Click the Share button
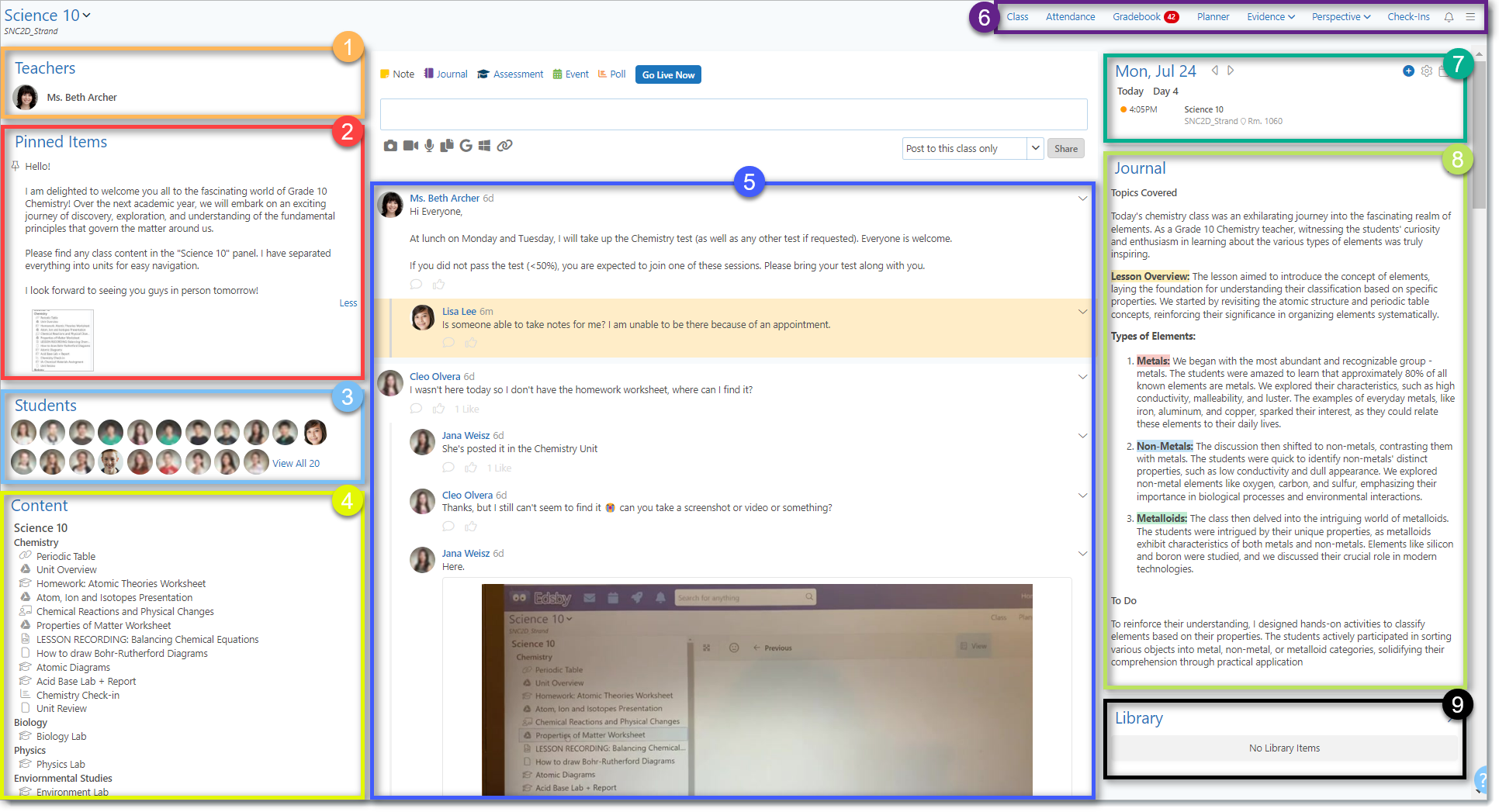 pyautogui.click(x=1065, y=149)
